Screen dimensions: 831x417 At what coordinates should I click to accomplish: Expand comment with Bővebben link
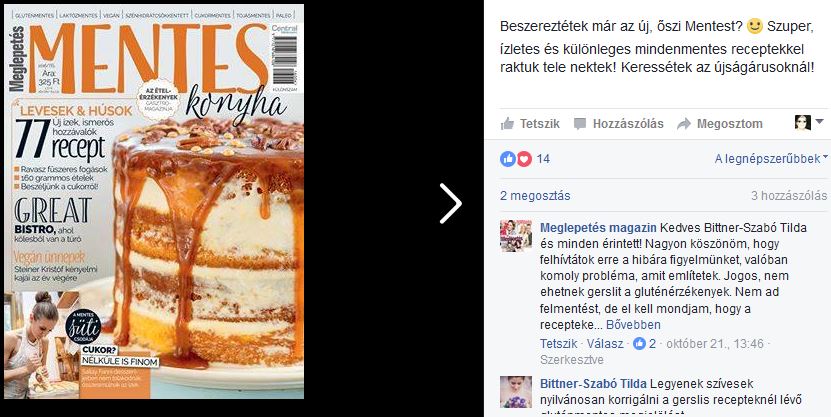[x=633, y=325]
